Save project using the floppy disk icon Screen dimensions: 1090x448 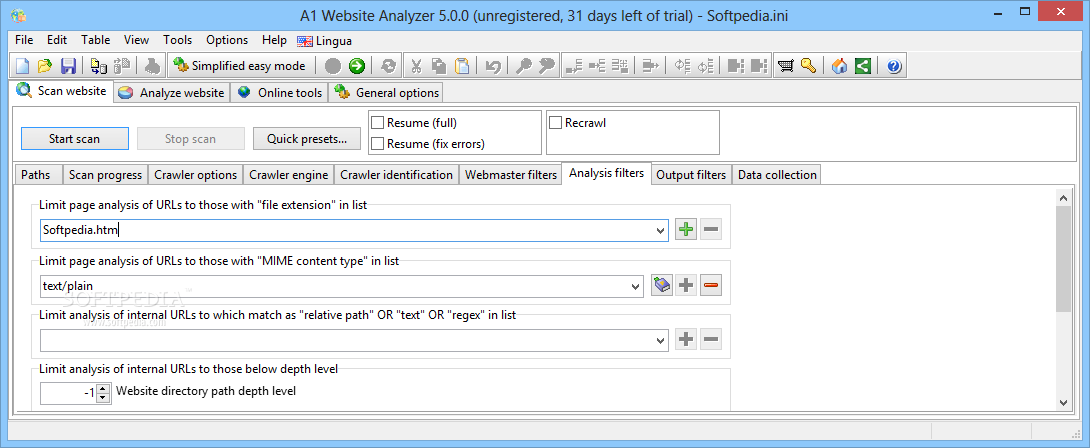[68, 66]
